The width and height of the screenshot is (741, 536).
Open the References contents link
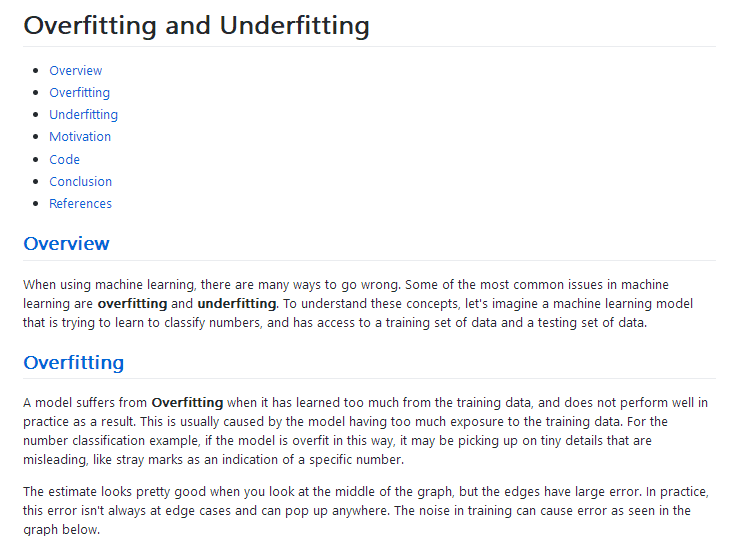pos(80,203)
